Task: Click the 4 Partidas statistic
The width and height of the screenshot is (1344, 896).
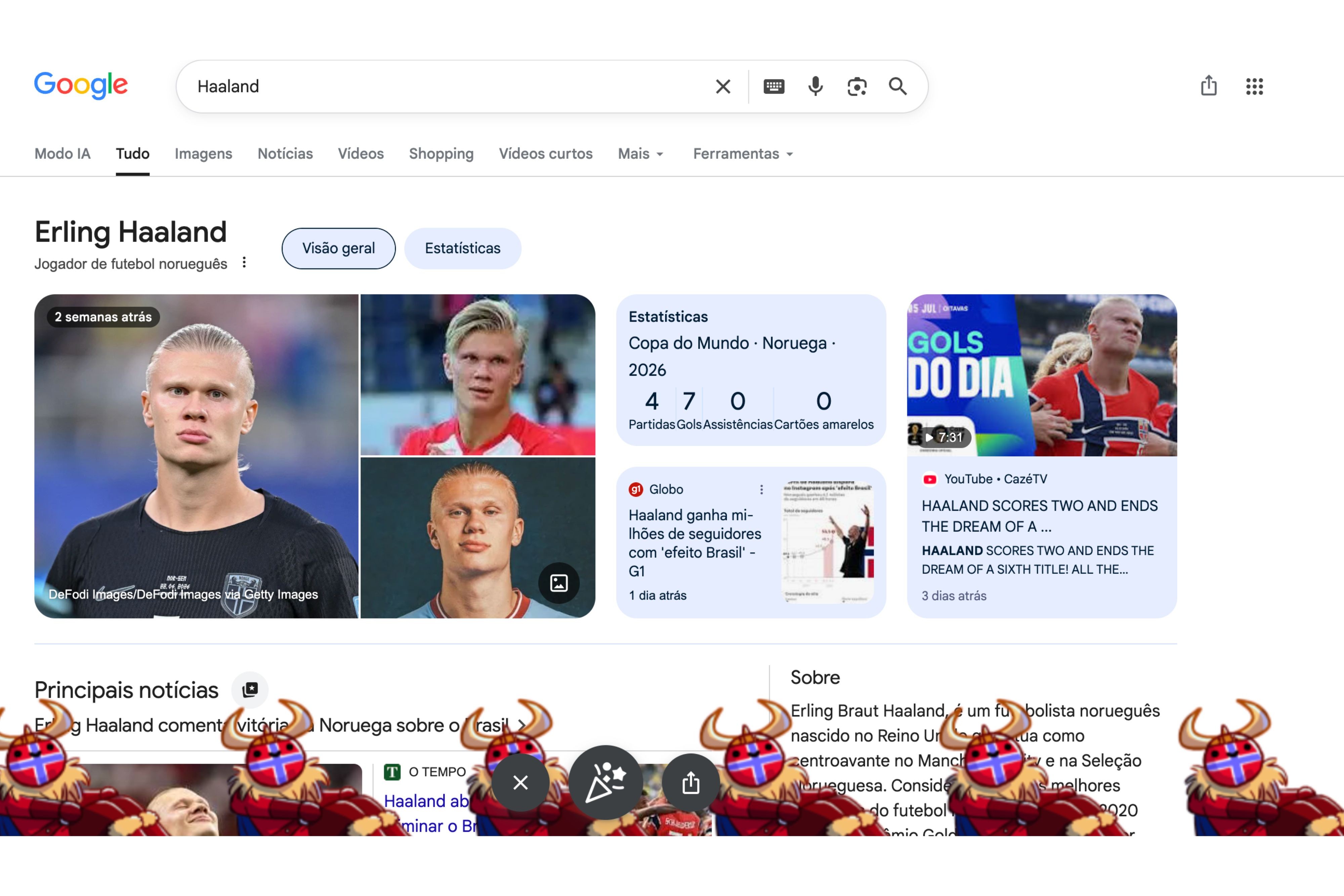Action: [x=652, y=410]
